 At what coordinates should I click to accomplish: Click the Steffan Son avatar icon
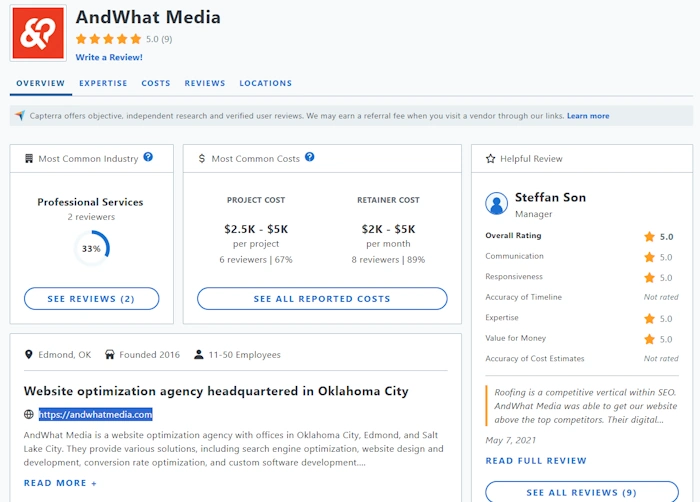[496, 204]
